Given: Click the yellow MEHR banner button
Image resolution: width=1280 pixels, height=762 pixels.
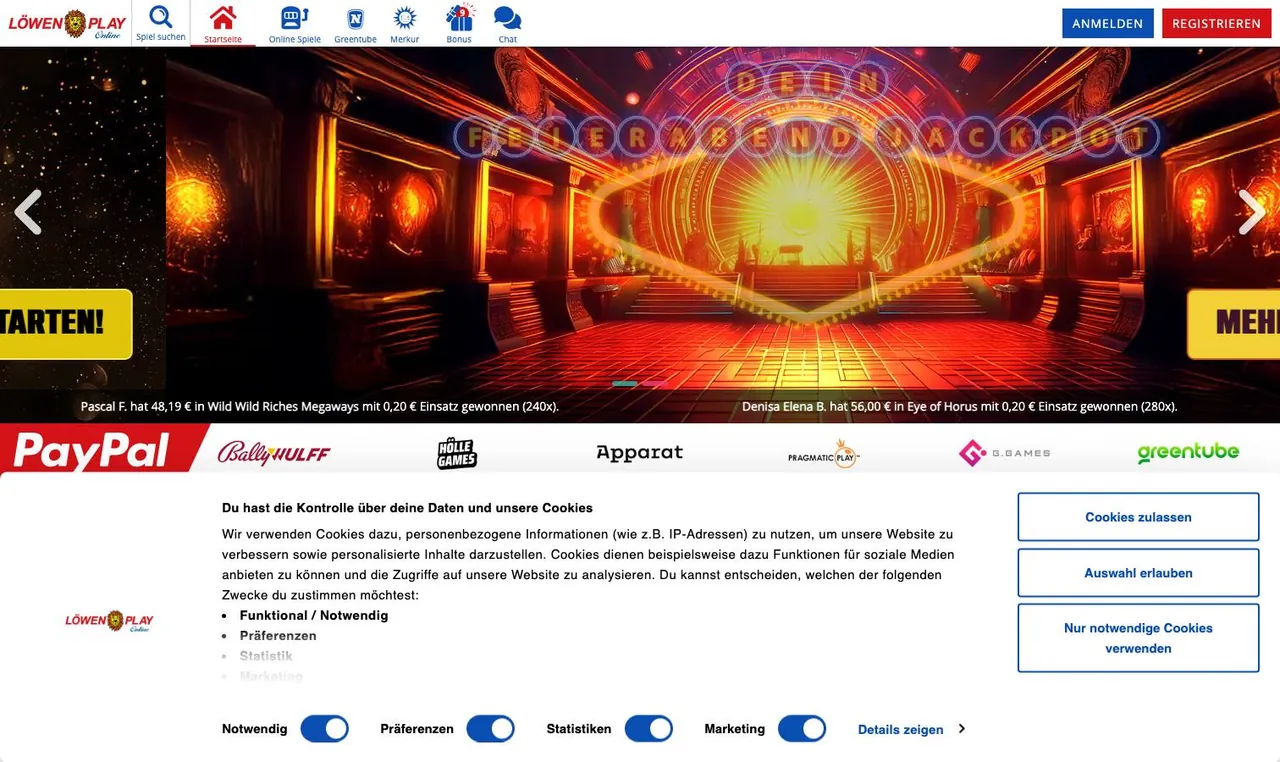Looking at the screenshot, I should click(1234, 324).
